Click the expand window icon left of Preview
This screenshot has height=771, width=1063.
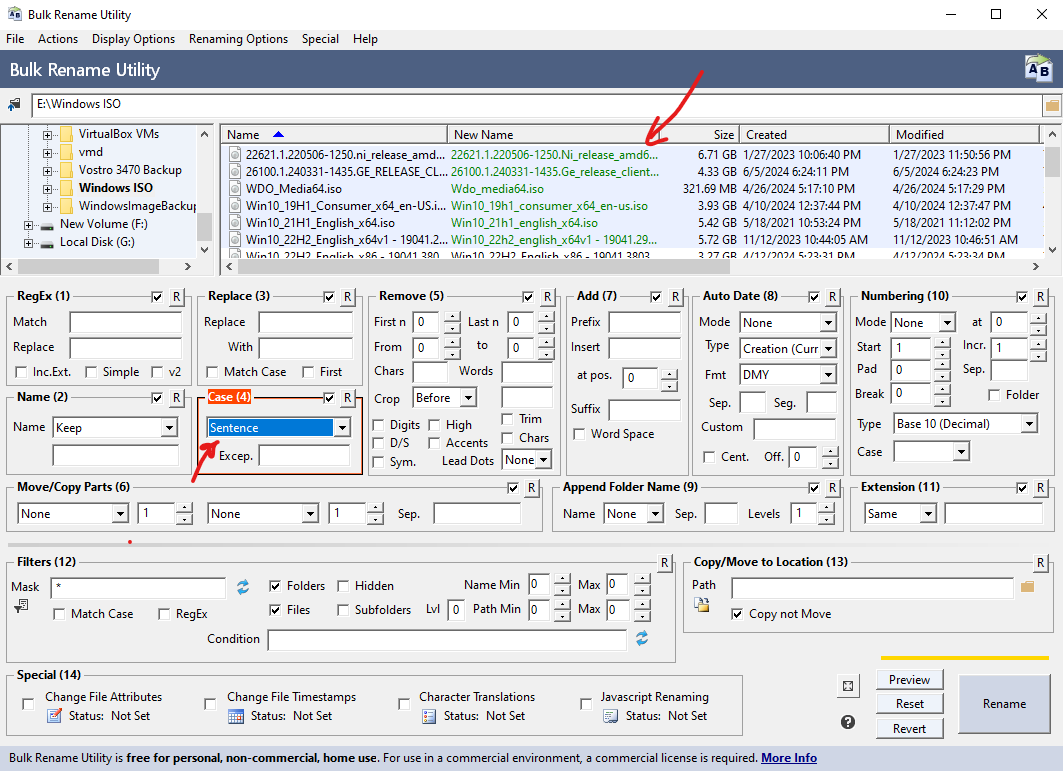pyautogui.click(x=847, y=686)
